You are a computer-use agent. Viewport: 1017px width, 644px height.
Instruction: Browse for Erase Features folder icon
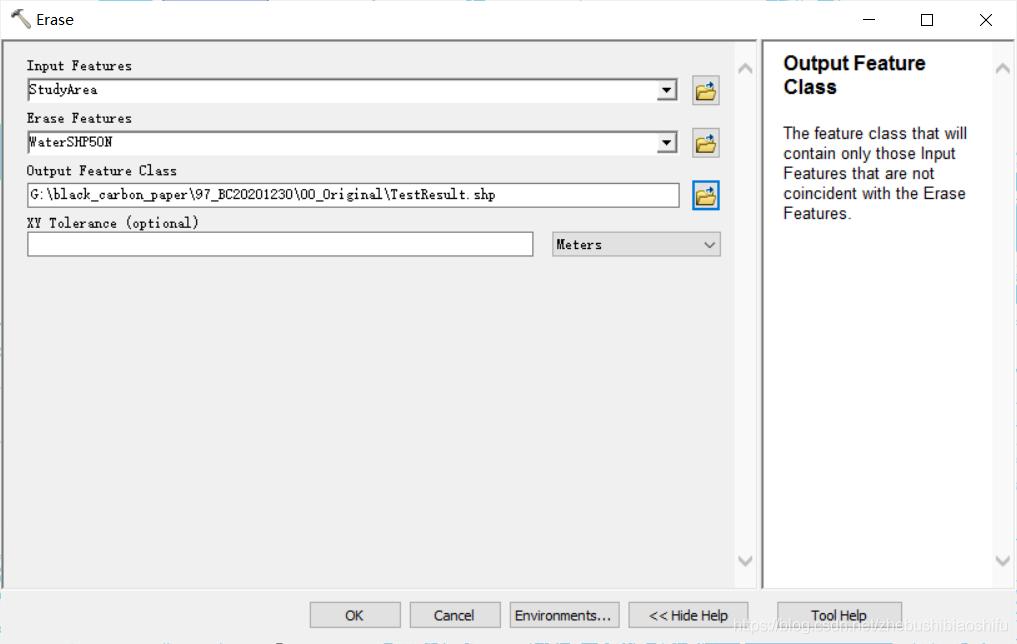706,143
